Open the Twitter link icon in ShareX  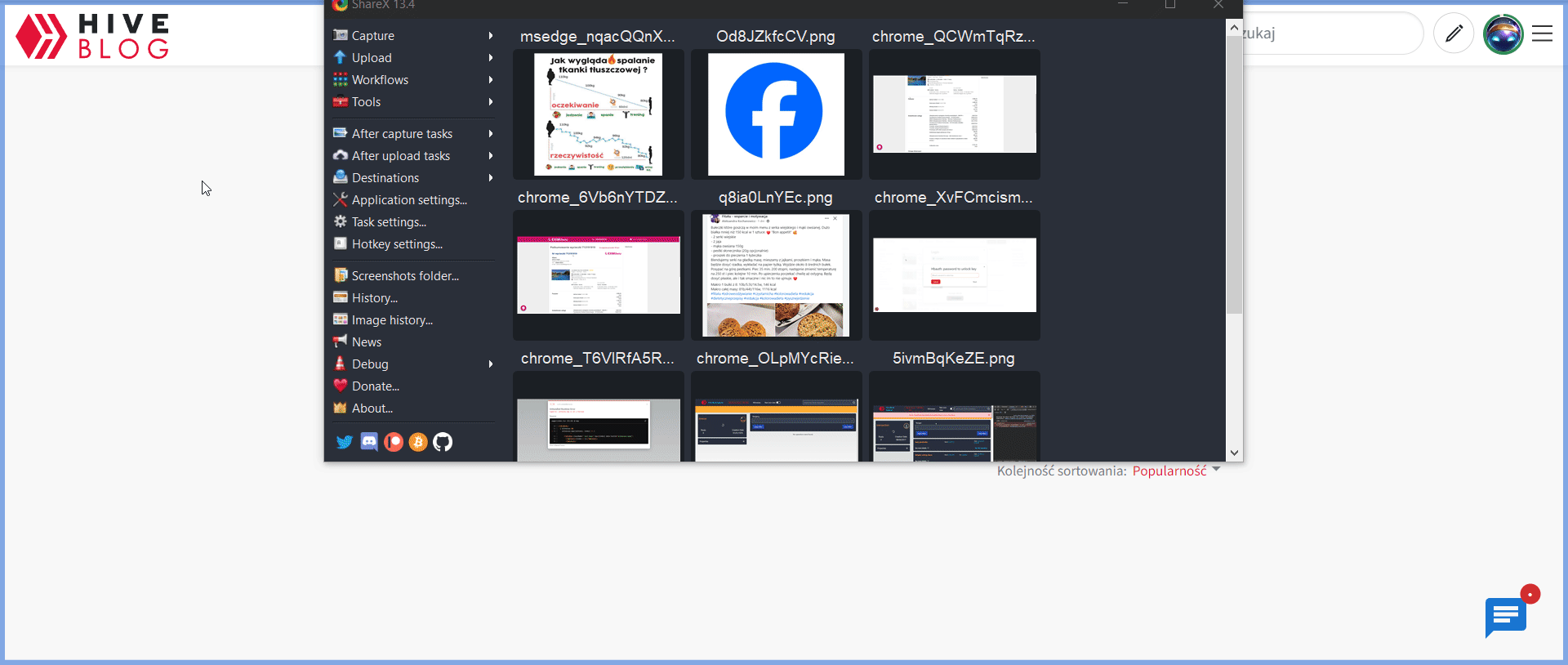(344, 442)
